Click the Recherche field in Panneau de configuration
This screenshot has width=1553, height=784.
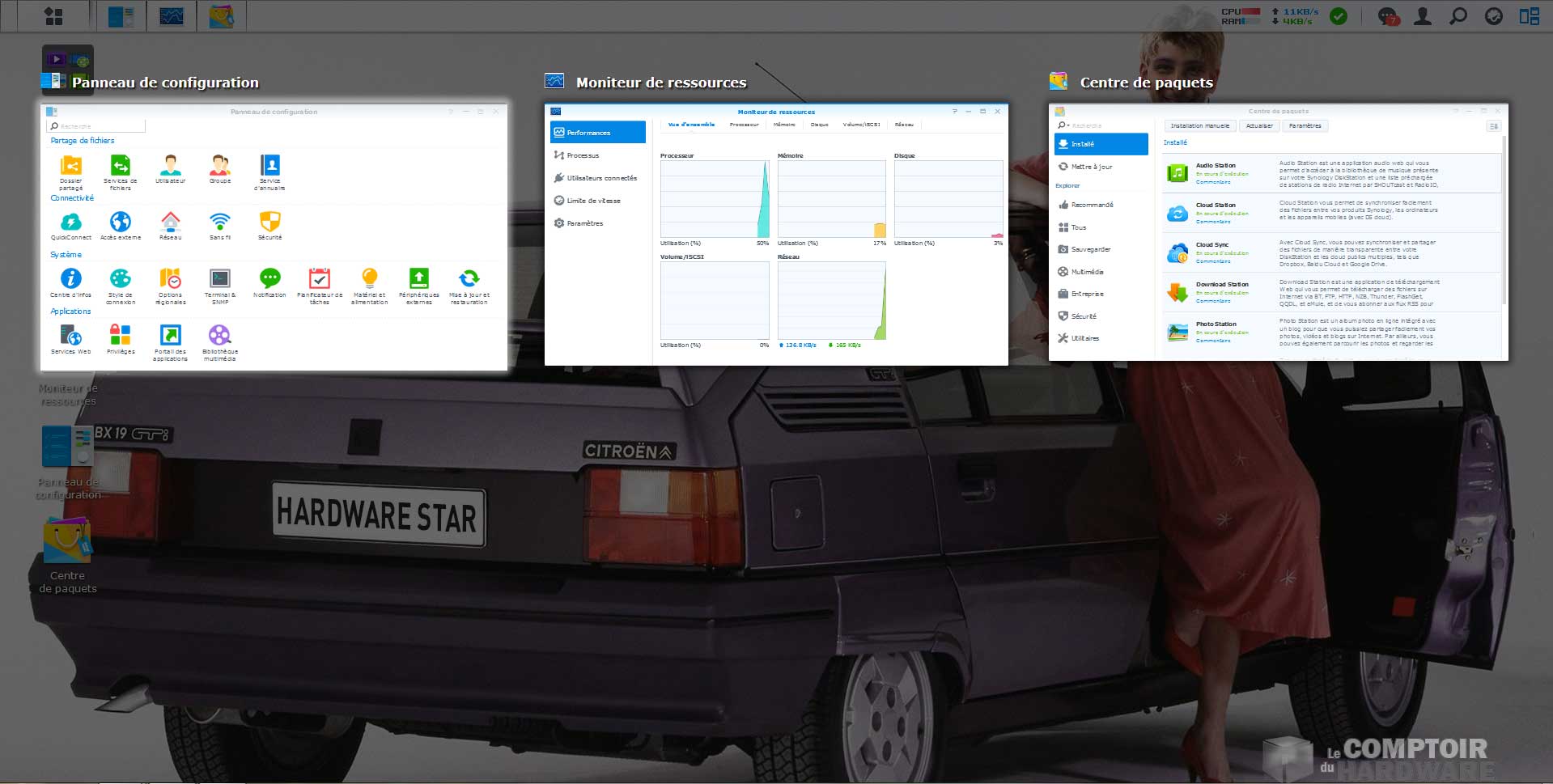coord(96,126)
